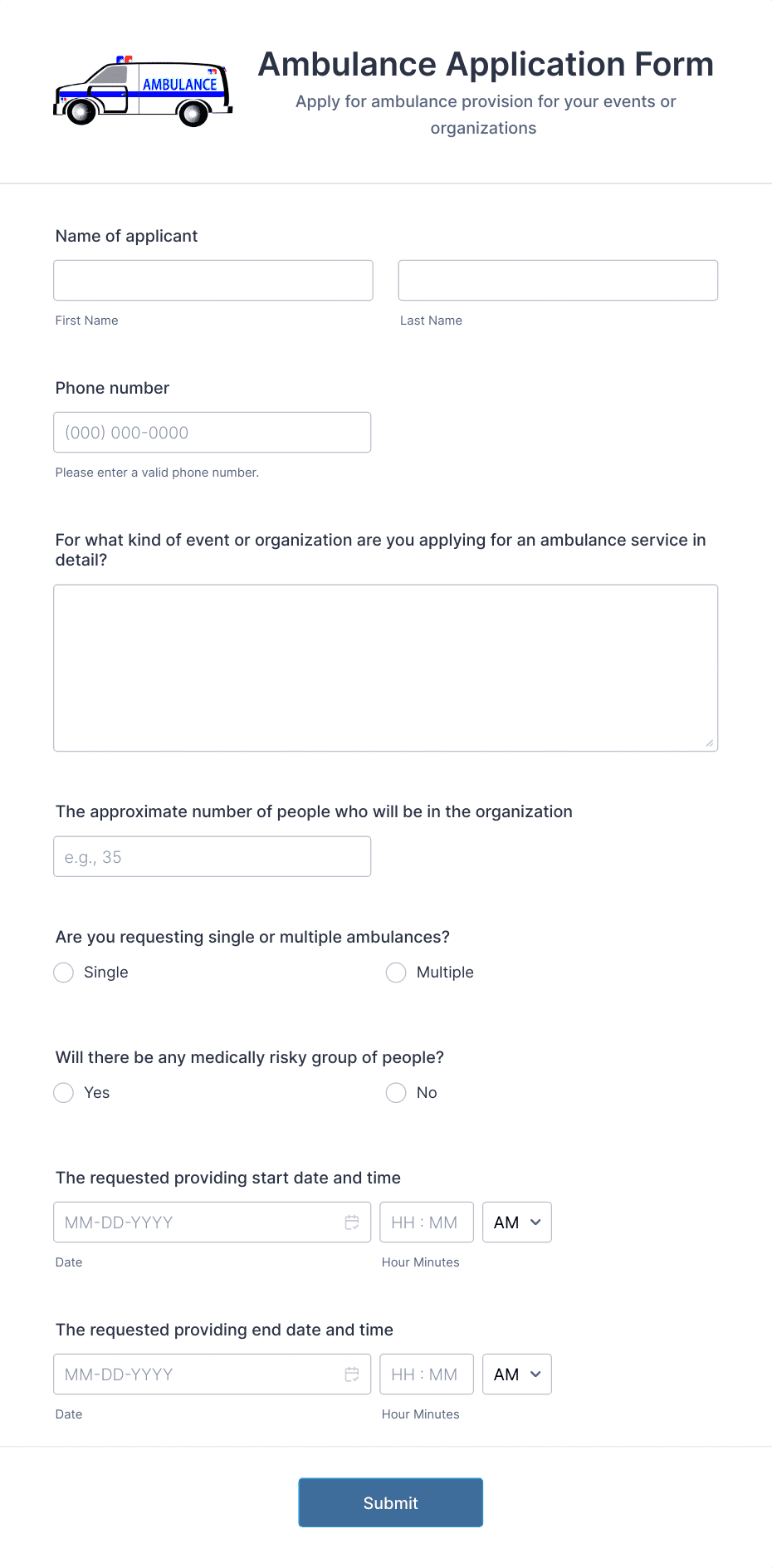Choose Yes for medically risky group

coord(63,1092)
